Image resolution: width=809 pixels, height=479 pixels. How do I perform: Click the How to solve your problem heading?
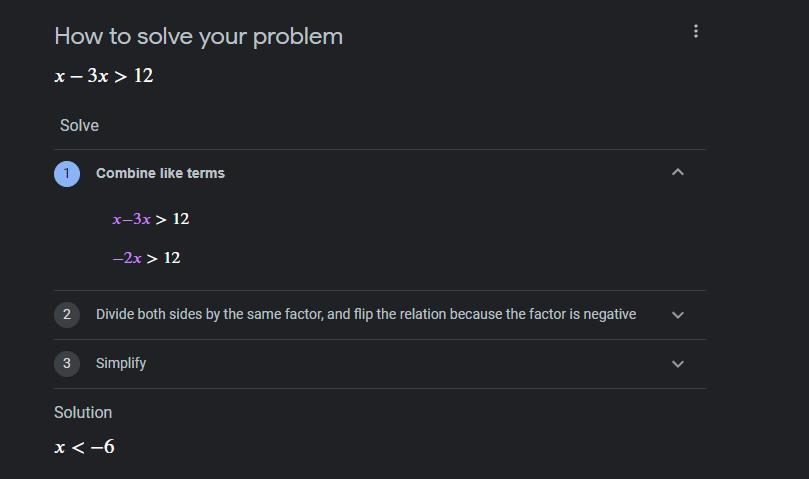pos(198,36)
